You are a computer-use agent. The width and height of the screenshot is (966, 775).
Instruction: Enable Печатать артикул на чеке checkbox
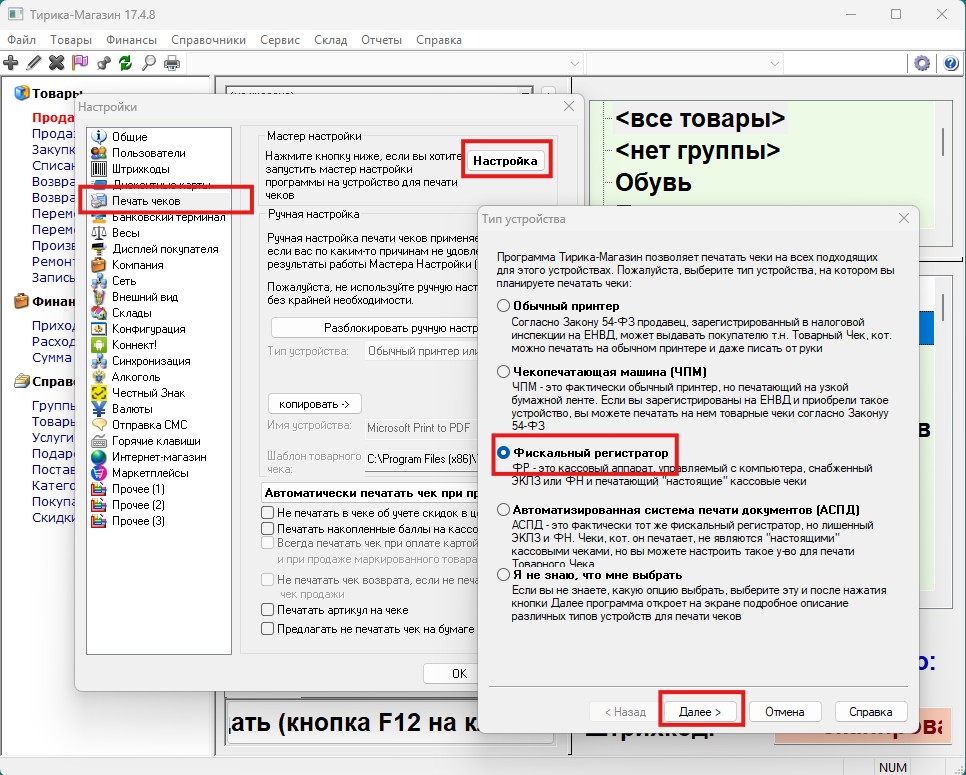pos(267,610)
